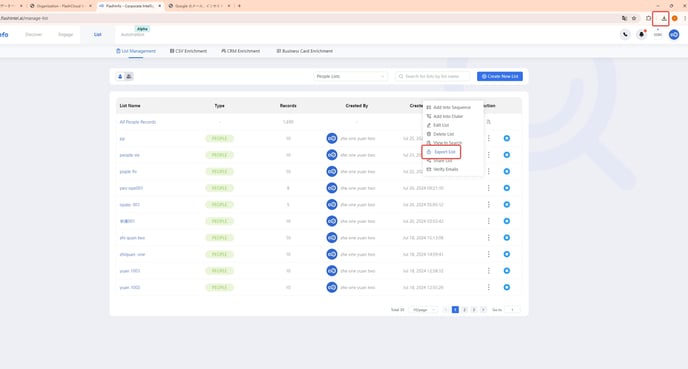Click the blue circle icon in the yuan 1002 row
The height and width of the screenshot is (369, 688).
507,287
